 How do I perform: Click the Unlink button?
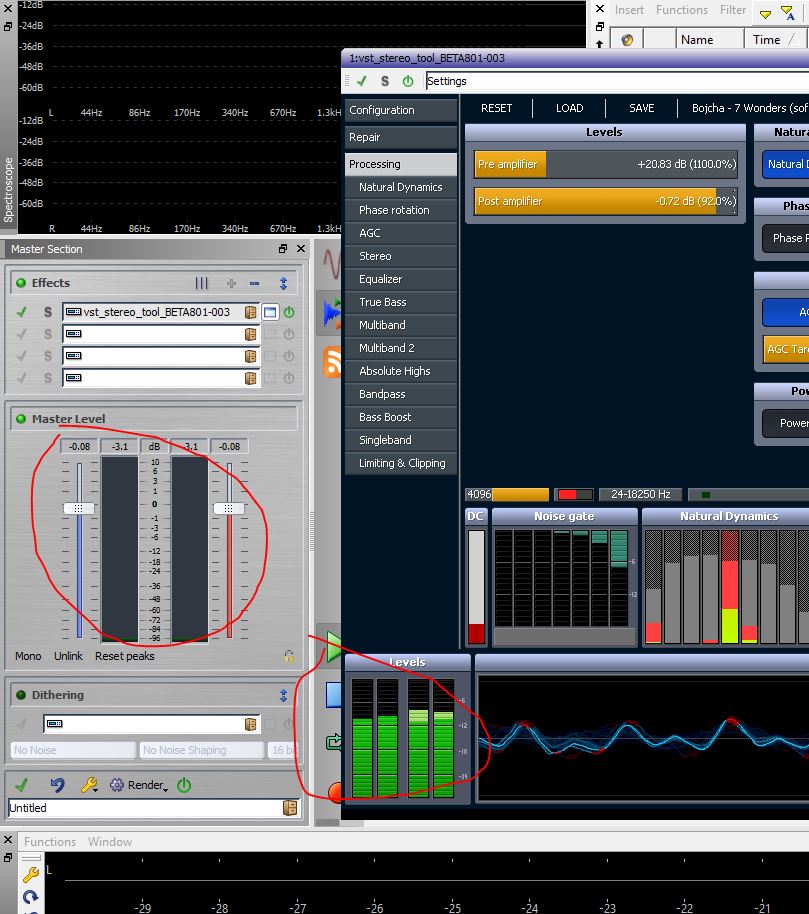68,656
